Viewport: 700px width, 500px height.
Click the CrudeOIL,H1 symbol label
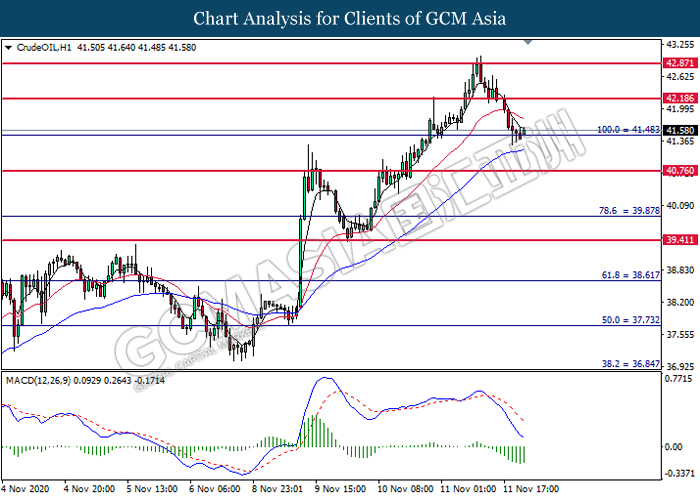[44, 48]
